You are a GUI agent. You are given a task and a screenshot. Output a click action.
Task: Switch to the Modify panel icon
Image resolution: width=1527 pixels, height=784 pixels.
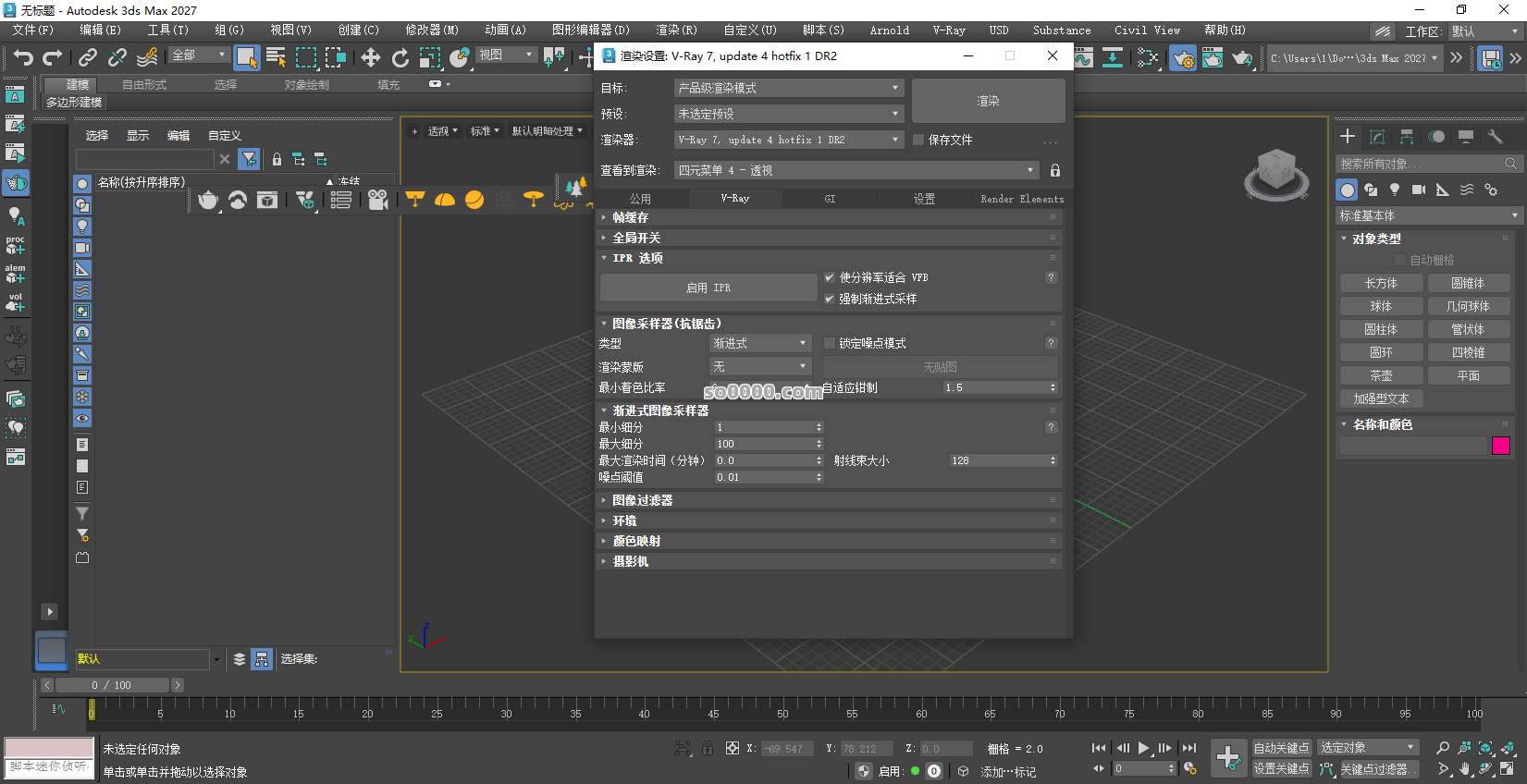coord(1377,137)
